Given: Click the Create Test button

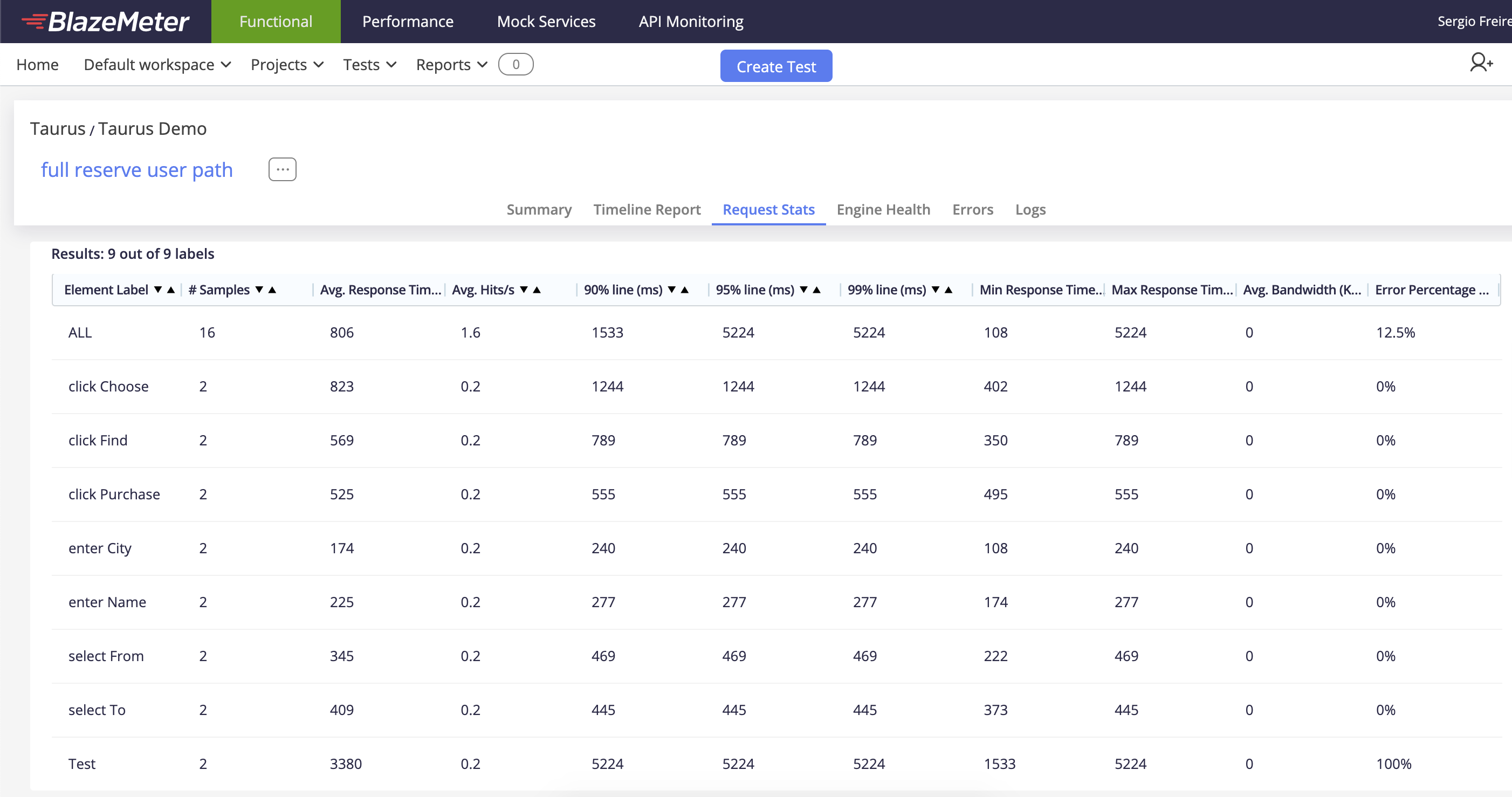Looking at the screenshot, I should point(776,66).
